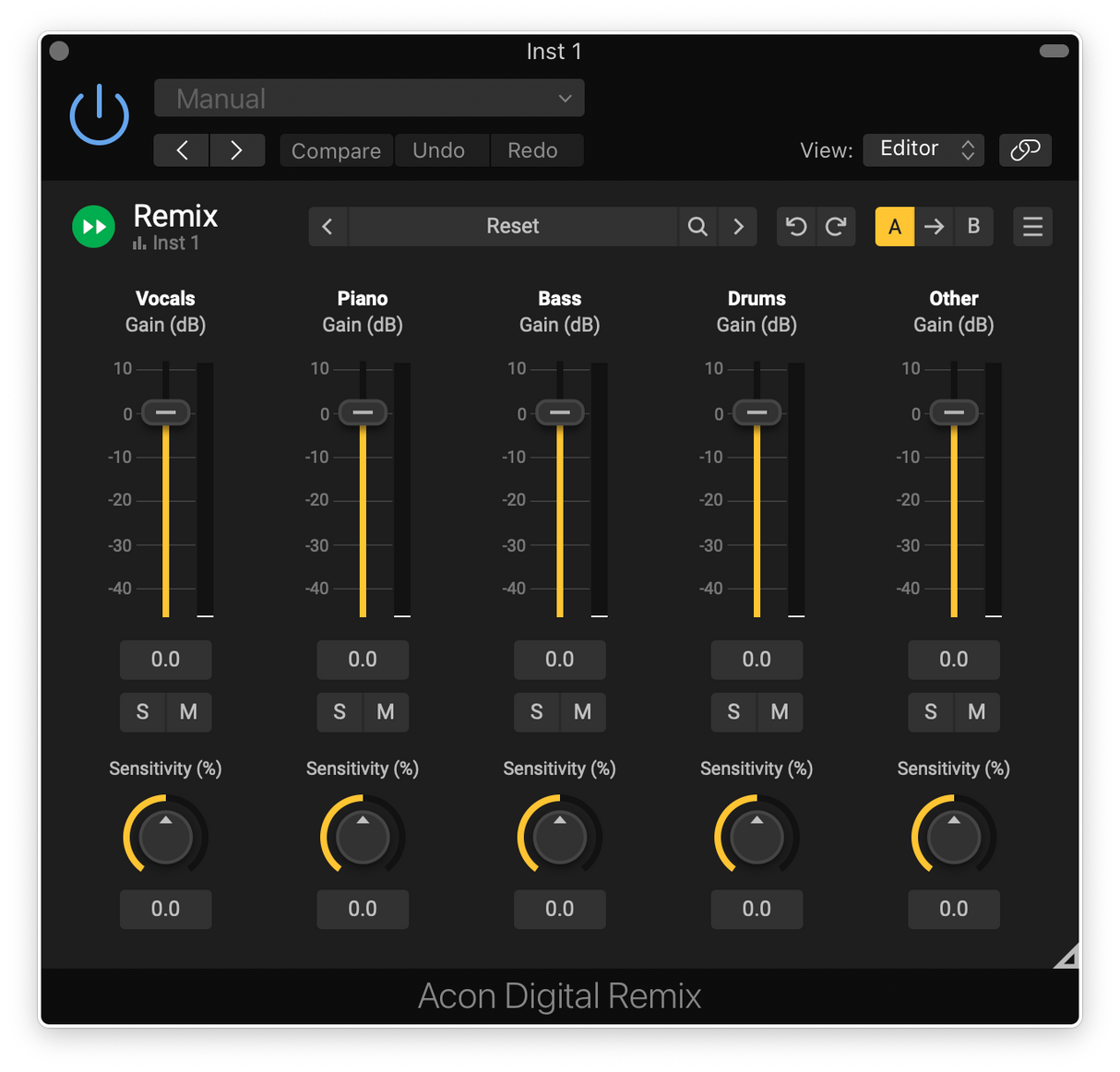
Task: Solo the Piano stem
Action: pos(340,712)
